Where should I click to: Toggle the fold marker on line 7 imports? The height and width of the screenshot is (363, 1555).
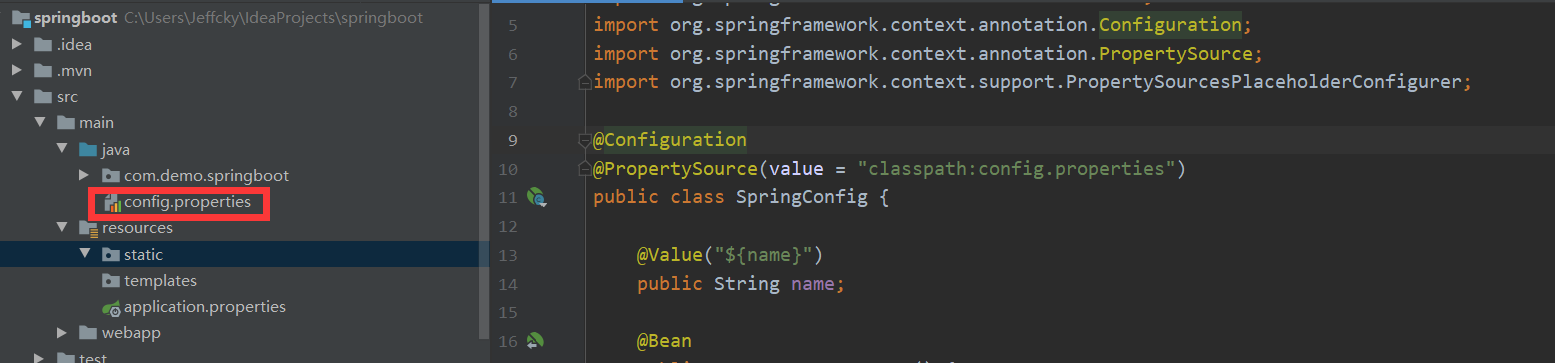tap(584, 82)
